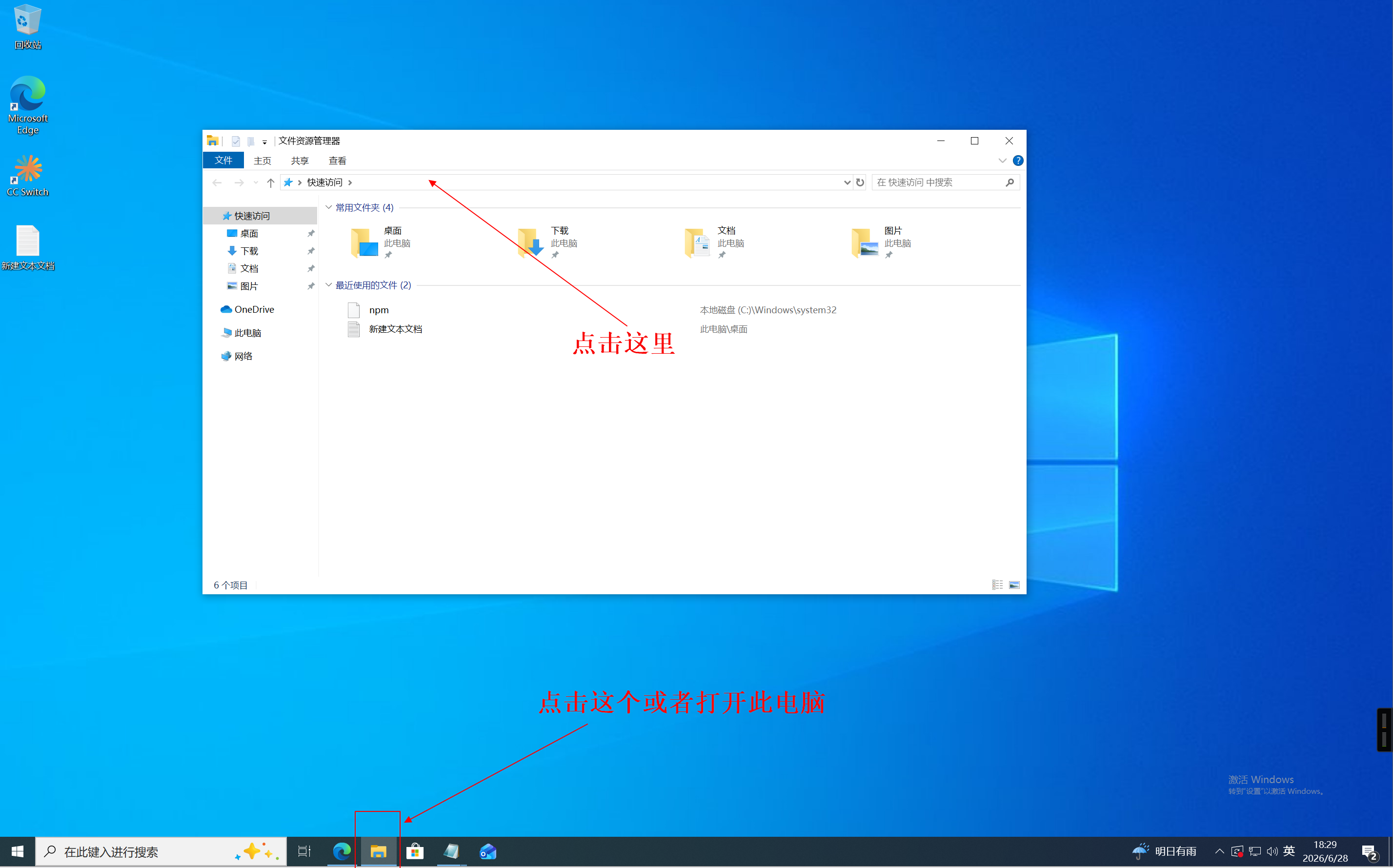This screenshot has height=868, width=1393.
Task: Open the 明日有雨 weather widget
Action: pos(1165,852)
